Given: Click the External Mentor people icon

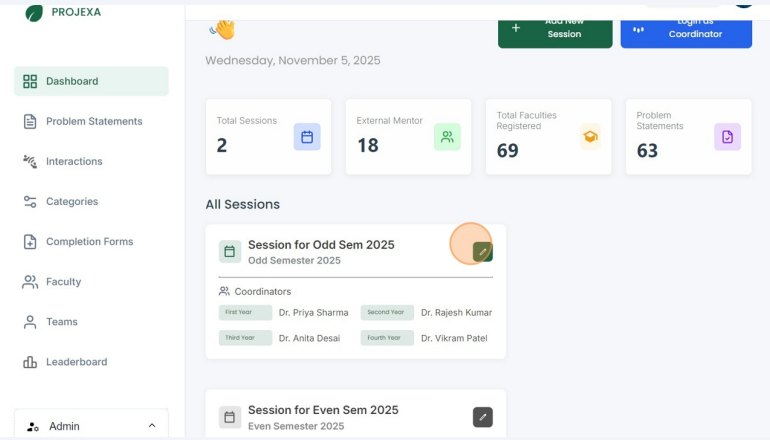Looking at the screenshot, I should click(447, 137).
